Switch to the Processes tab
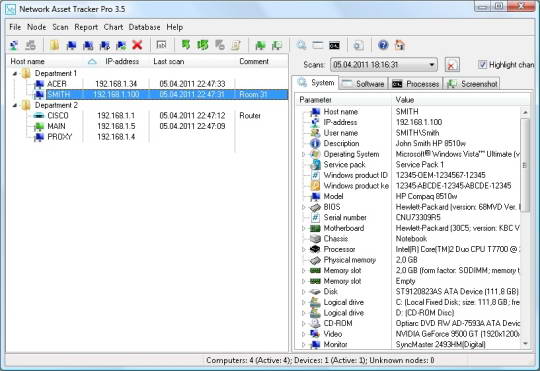The width and height of the screenshot is (540, 371). [x=416, y=84]
